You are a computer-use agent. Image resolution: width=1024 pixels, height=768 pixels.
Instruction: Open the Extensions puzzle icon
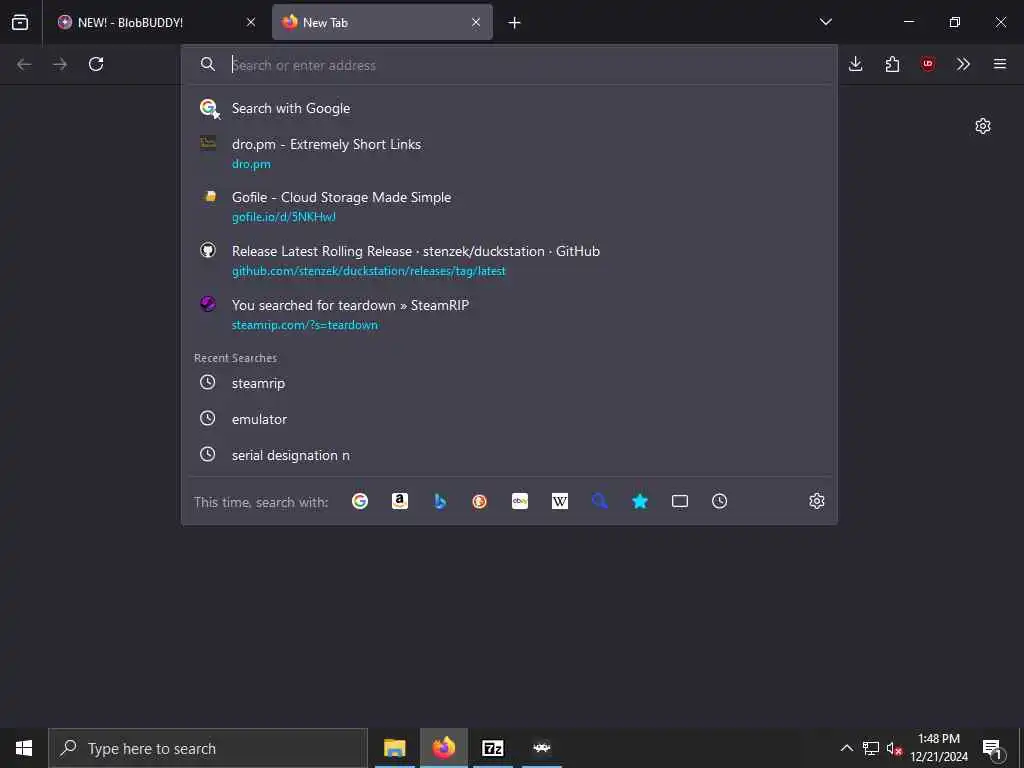(892, 64)
